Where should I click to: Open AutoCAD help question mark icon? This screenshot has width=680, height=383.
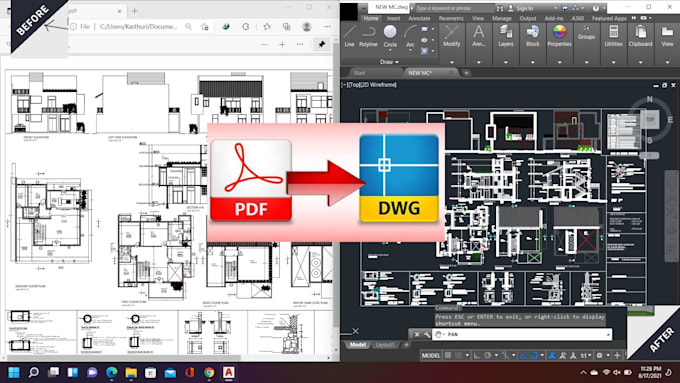coord(596,8)
